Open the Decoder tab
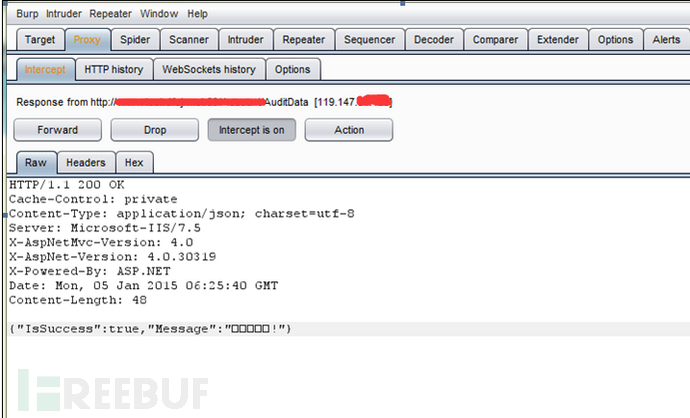The width and height of the screenshot is (690, 418). (434, 40)
